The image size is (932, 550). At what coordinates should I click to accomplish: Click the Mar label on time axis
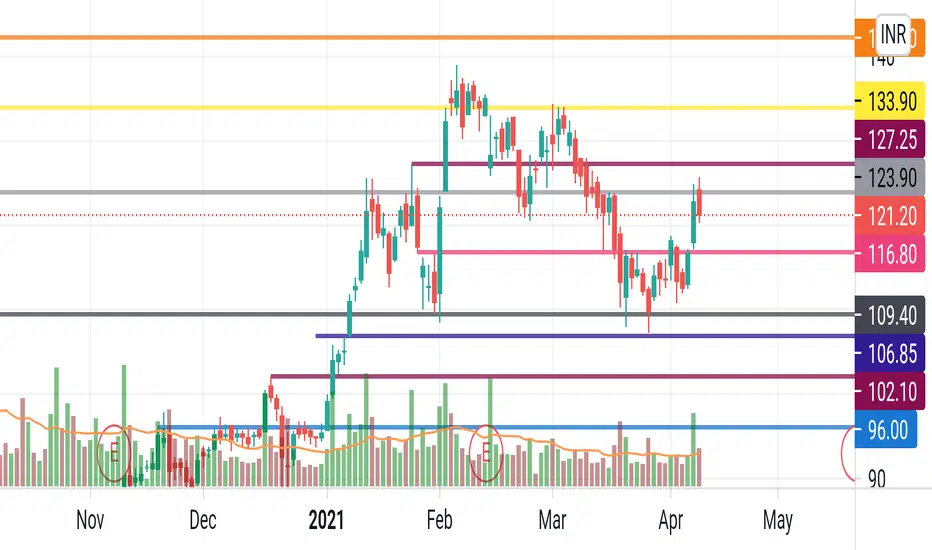(552, 520)
